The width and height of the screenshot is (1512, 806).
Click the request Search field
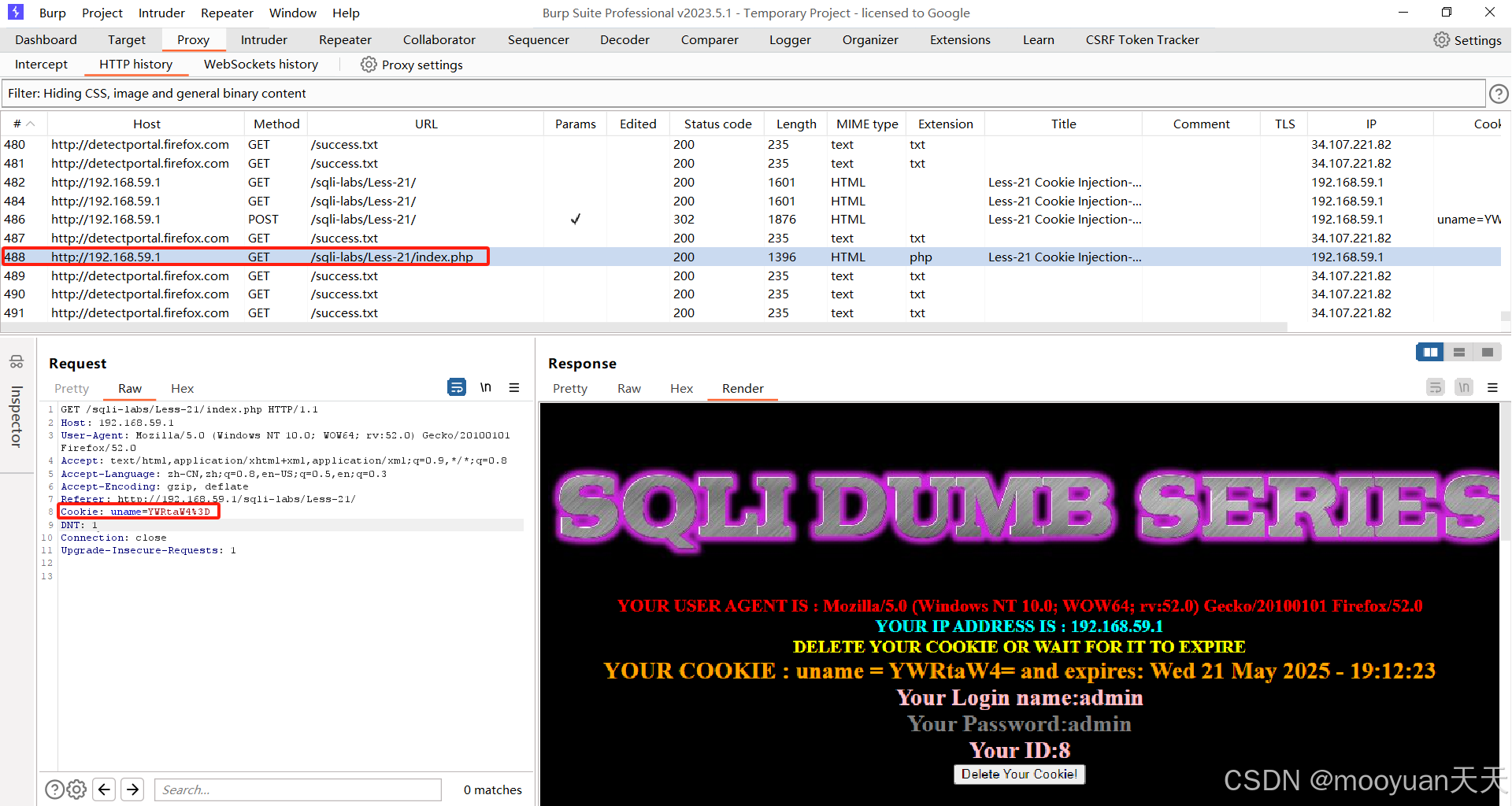(298, 789)
